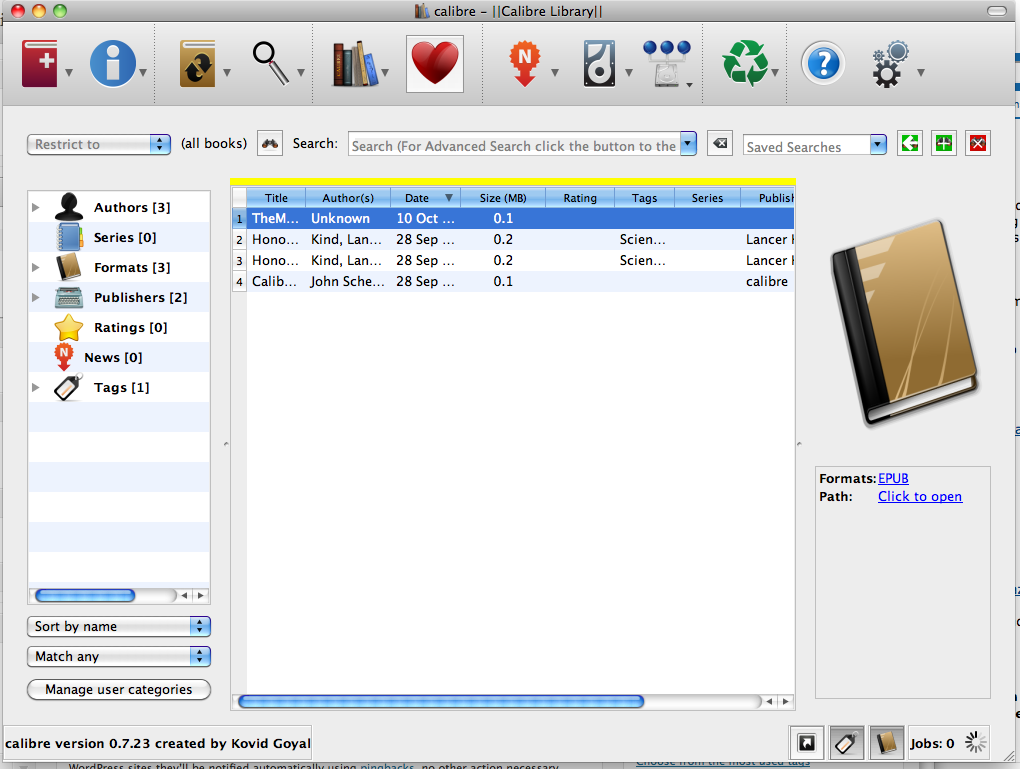Click 'calibre version 0.7.23 created by Kovid Goyal' text

(158, 743)
